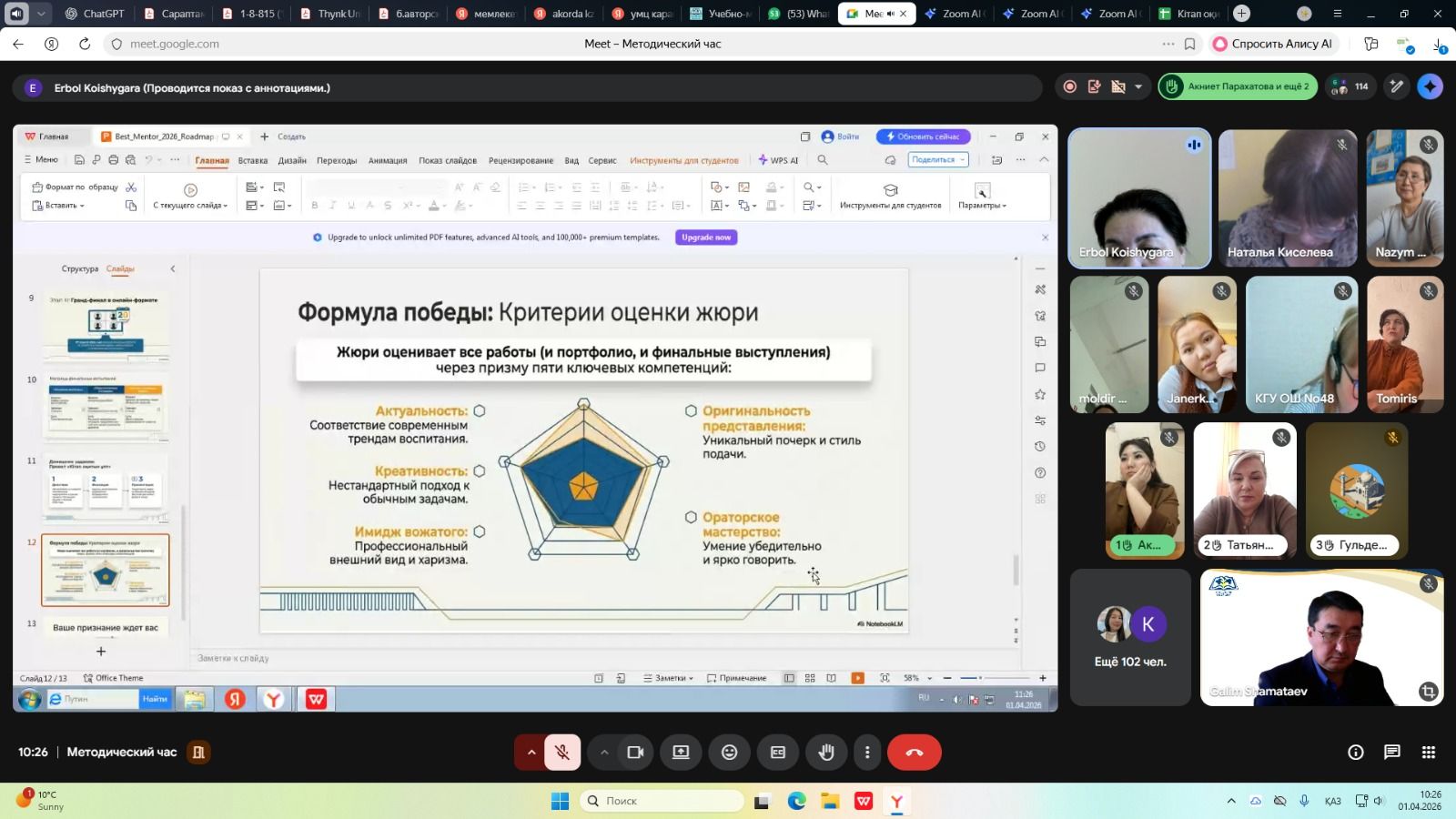1456x819 pixels.
Task: Turn on closed captions
Action: (778, 753)
